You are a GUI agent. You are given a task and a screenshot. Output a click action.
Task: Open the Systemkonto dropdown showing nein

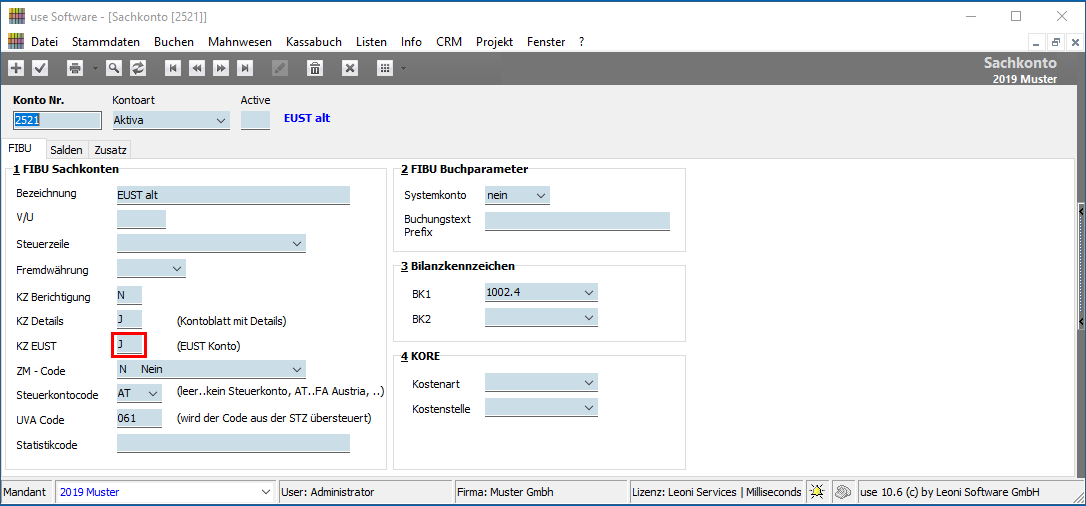click(517, 195)
